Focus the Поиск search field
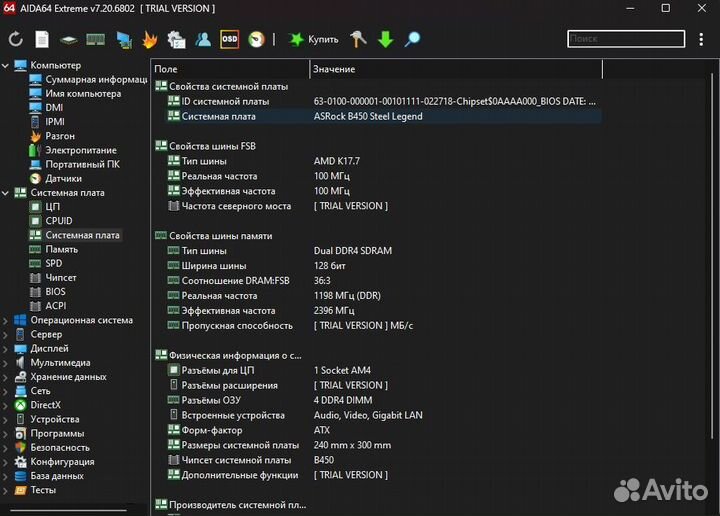The height and width of the screenshot is (516, 720). pos(626,39)
